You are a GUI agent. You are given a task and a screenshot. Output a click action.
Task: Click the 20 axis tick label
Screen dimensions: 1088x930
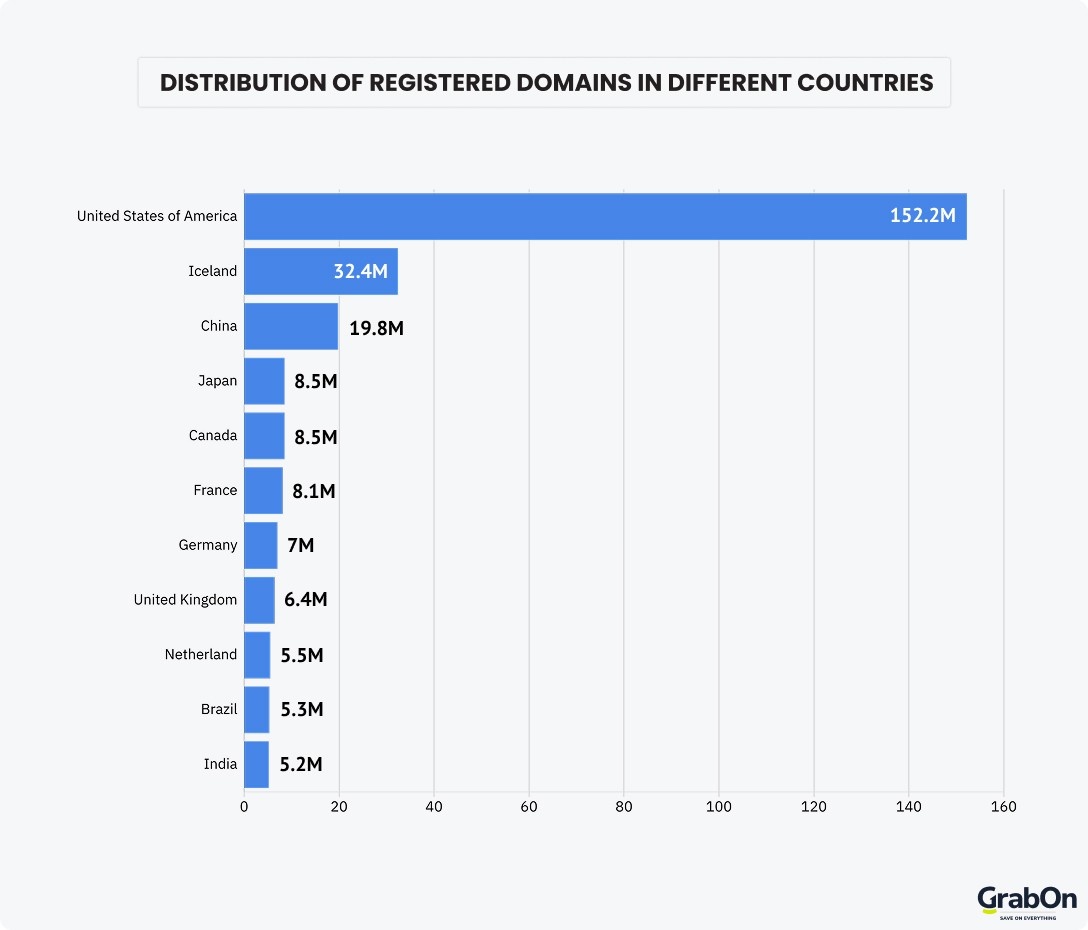pyautogui.click(x=339, y=806)
